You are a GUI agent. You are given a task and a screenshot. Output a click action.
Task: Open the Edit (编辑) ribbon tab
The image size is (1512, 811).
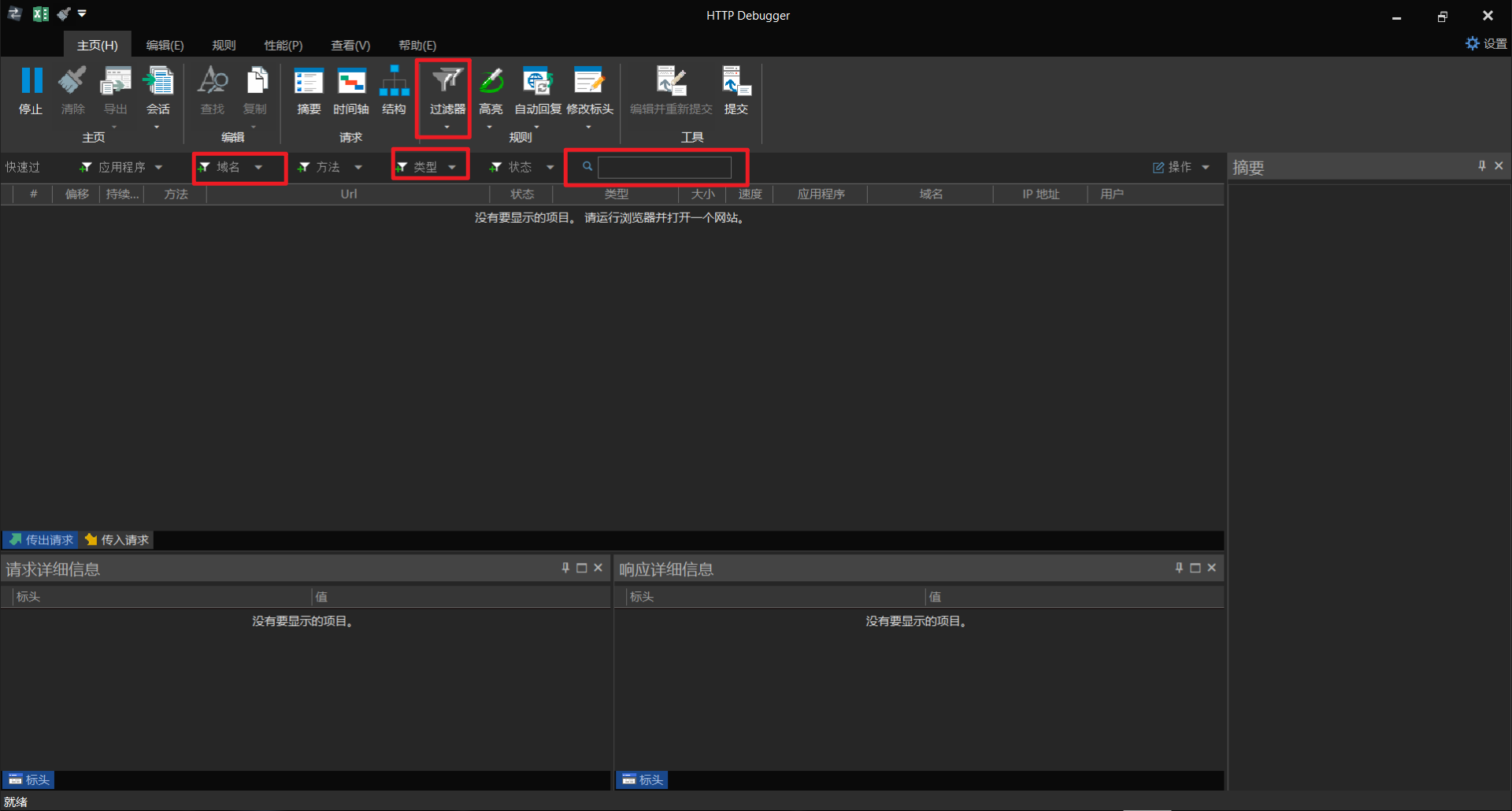click(x=165, y=46)
